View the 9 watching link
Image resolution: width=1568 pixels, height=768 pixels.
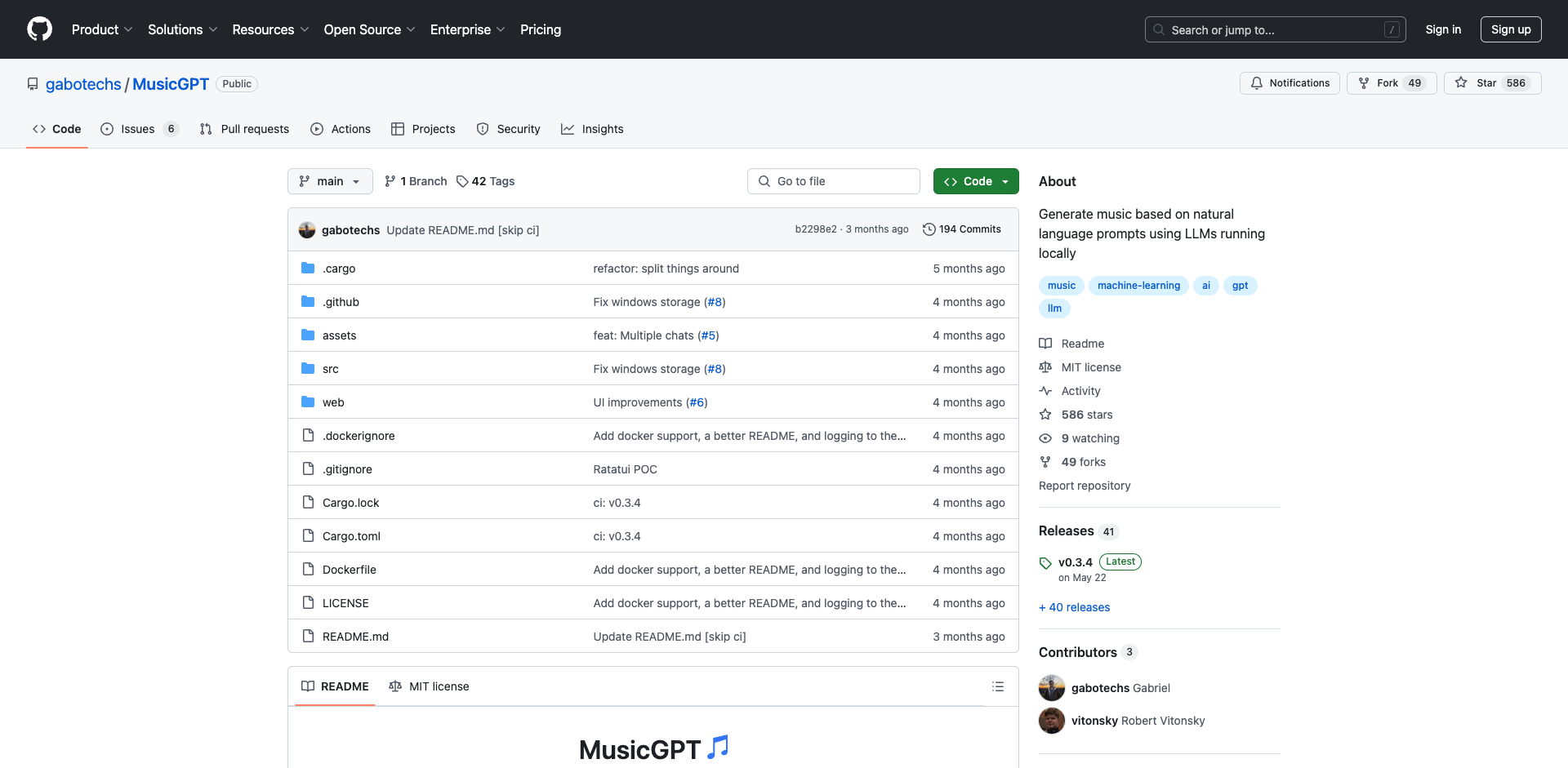(x=1079, y=438)
